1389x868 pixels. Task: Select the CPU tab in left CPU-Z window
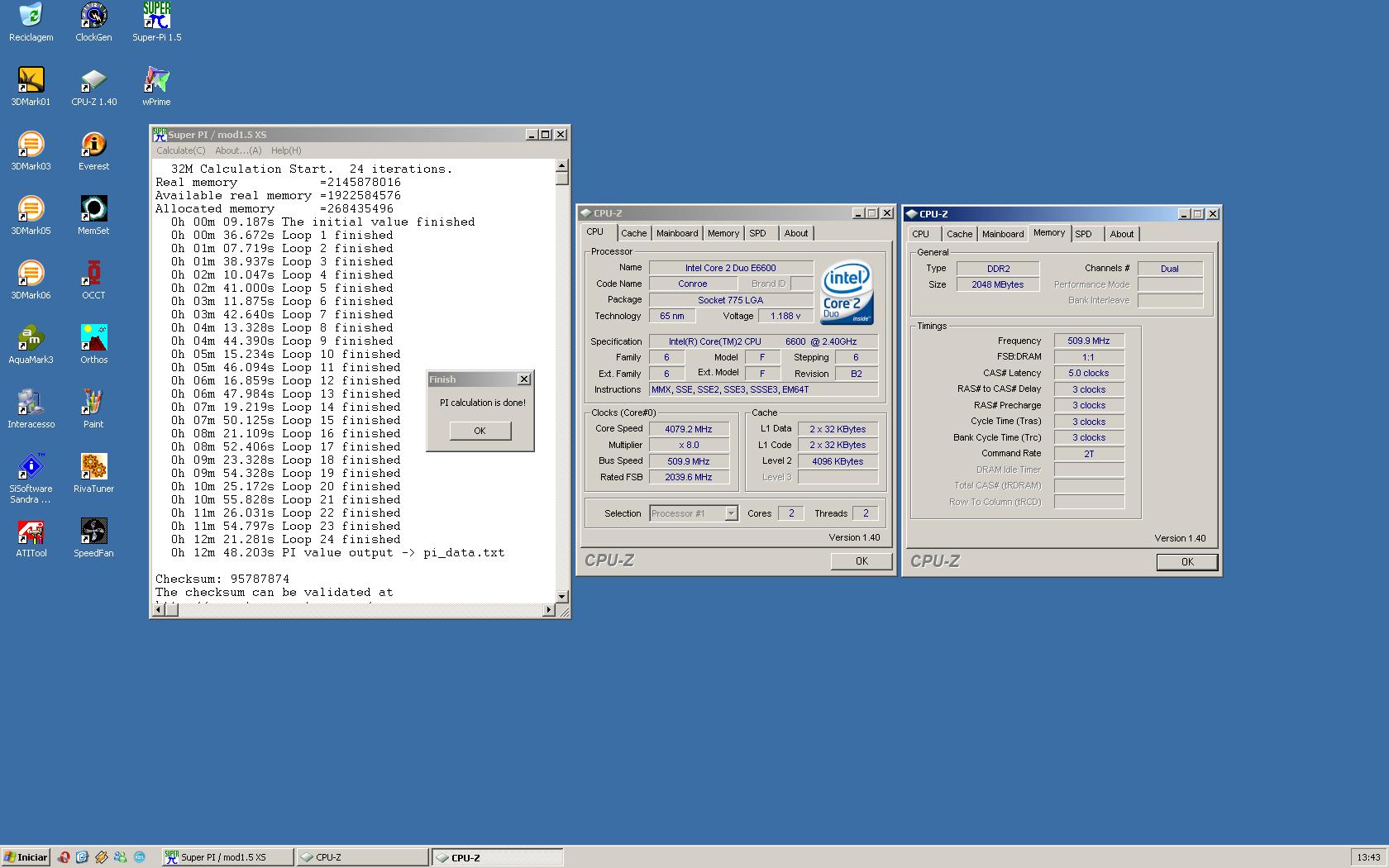pyautogui.click(x=595, y=232)
